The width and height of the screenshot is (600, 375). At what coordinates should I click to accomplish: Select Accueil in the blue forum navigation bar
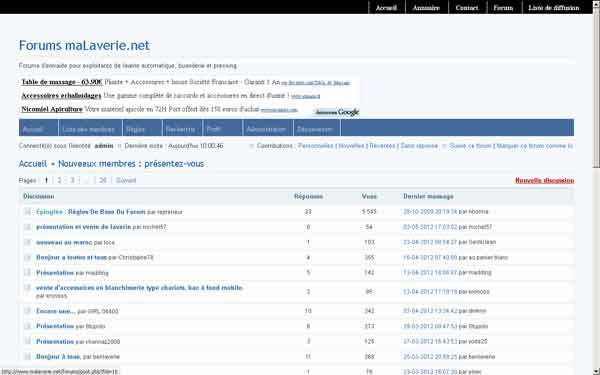pyautogui.click(x=33, y=129)
